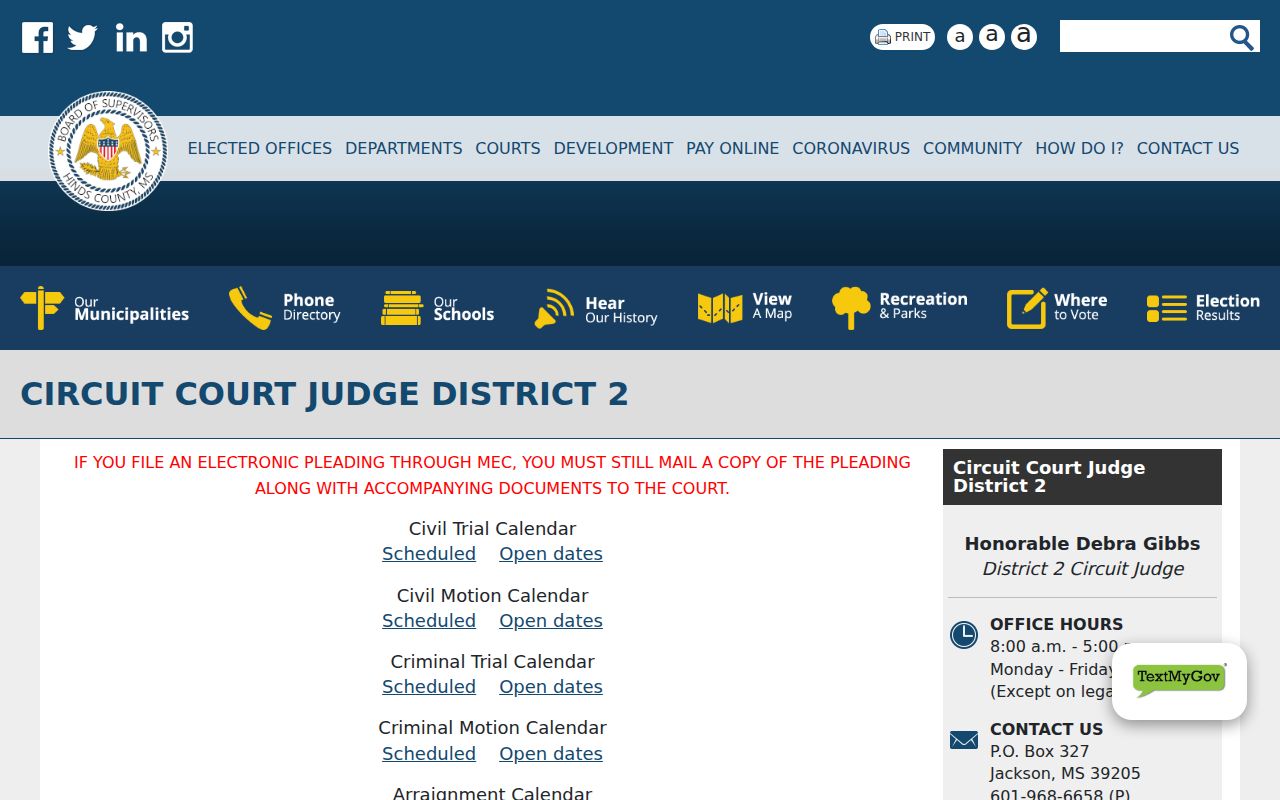Open the Elected Offices menu
Image resolution: width=1280 pixels, height=800 pixels.
point(260,148)
